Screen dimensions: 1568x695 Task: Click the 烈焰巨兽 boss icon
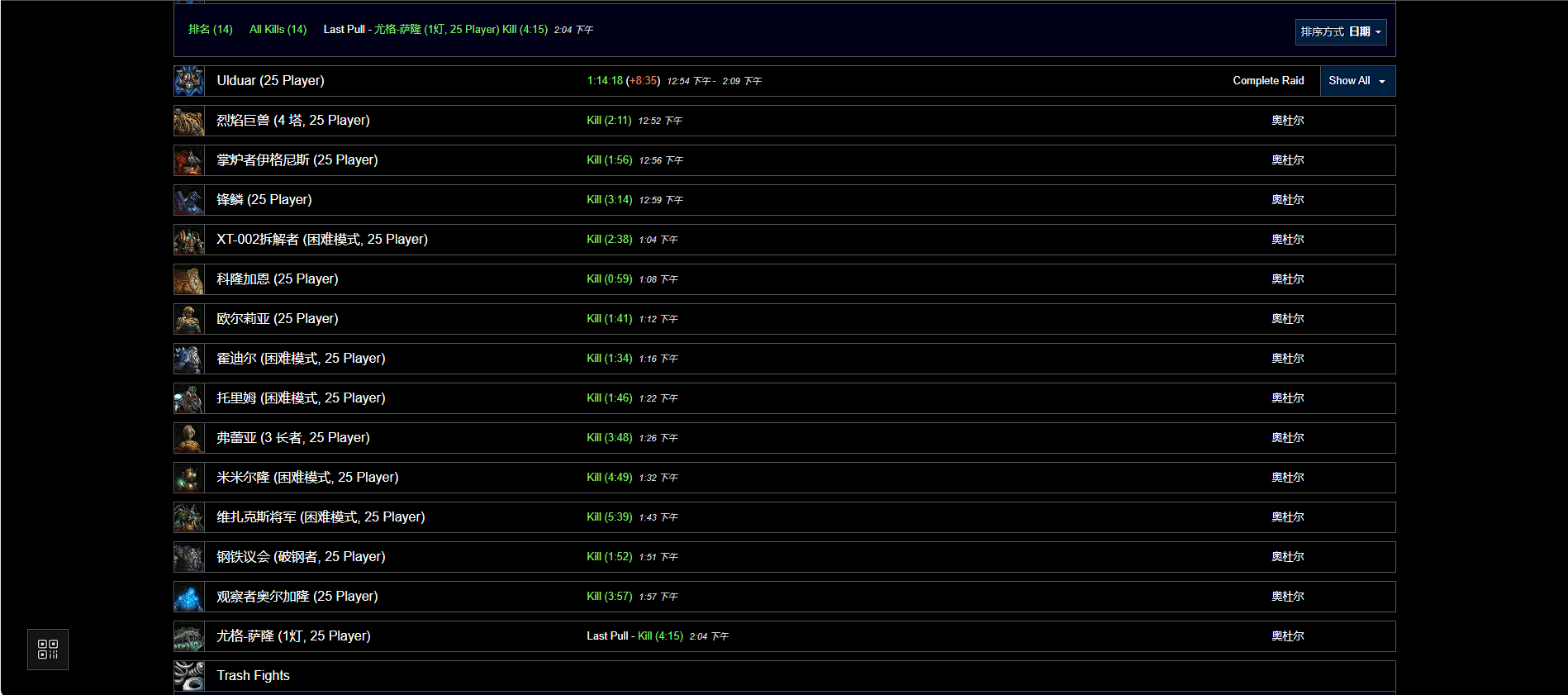point(189,121)
